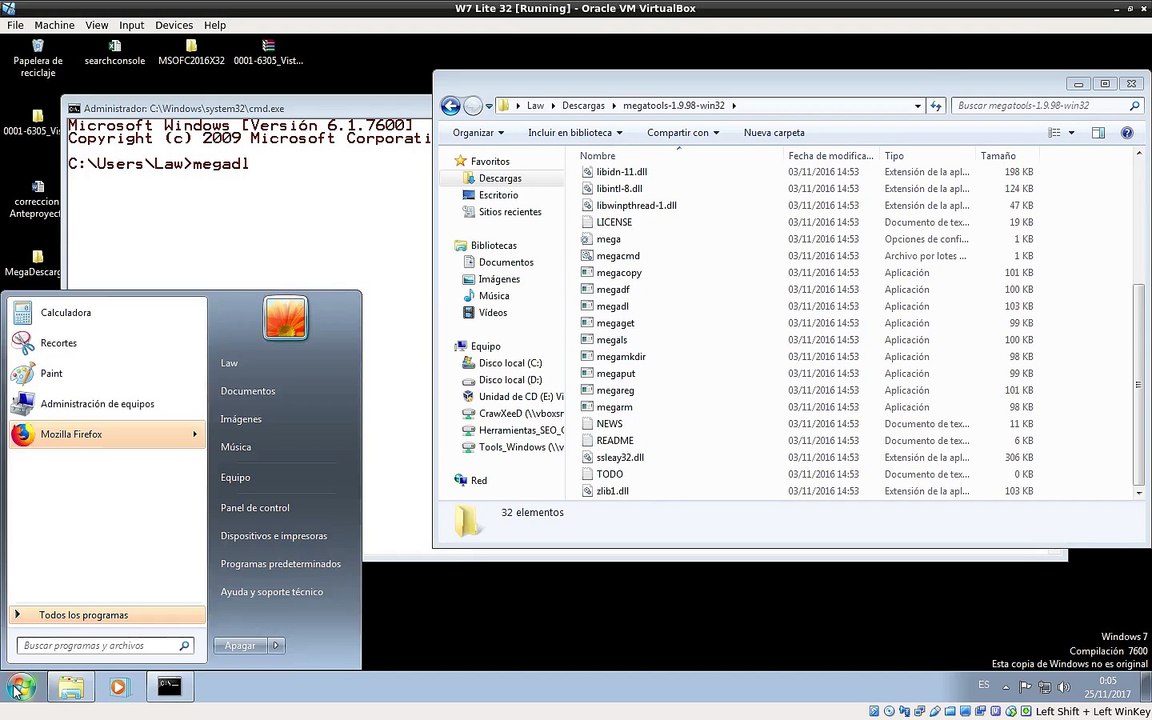Click the Explorer forward navigation arrow
The image size is (1152, 720).
(473, 106)
